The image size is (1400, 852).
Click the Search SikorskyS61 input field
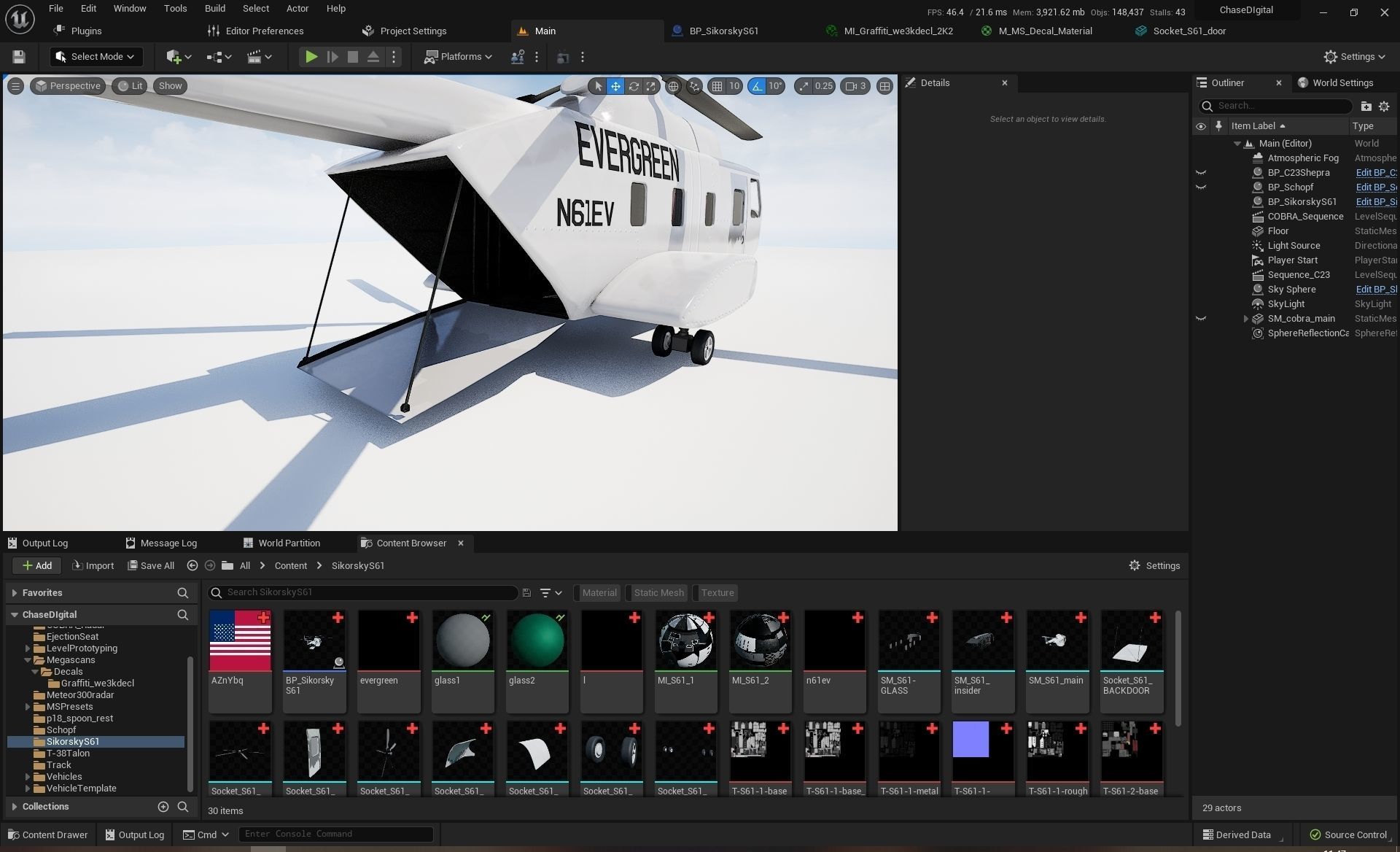pyautogui.click(x=365, y=592)
